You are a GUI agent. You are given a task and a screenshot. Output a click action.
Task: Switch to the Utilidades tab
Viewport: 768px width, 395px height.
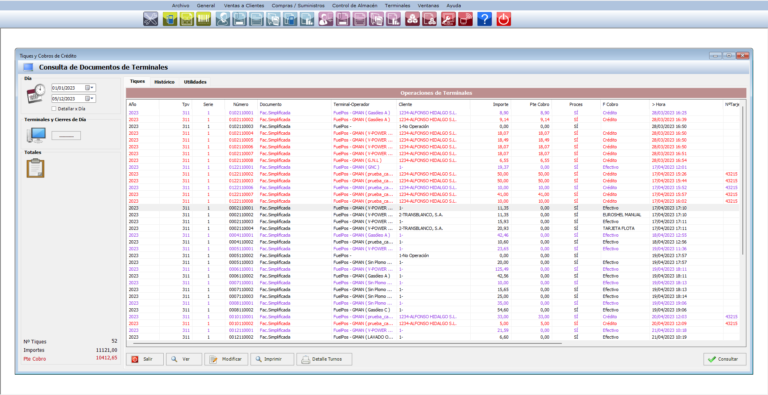coord(195,82)
